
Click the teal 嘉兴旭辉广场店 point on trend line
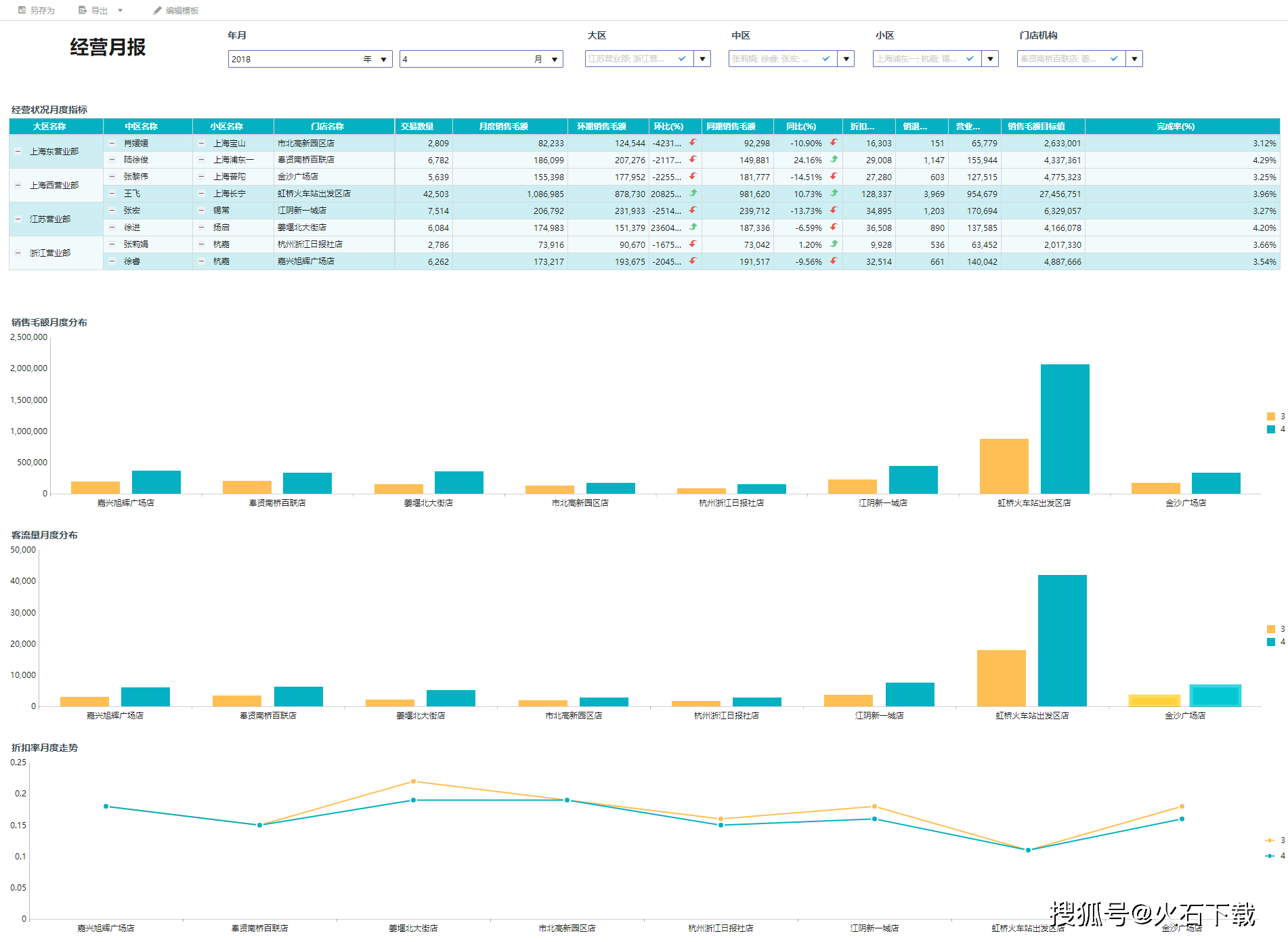click(x=106, y=807)
